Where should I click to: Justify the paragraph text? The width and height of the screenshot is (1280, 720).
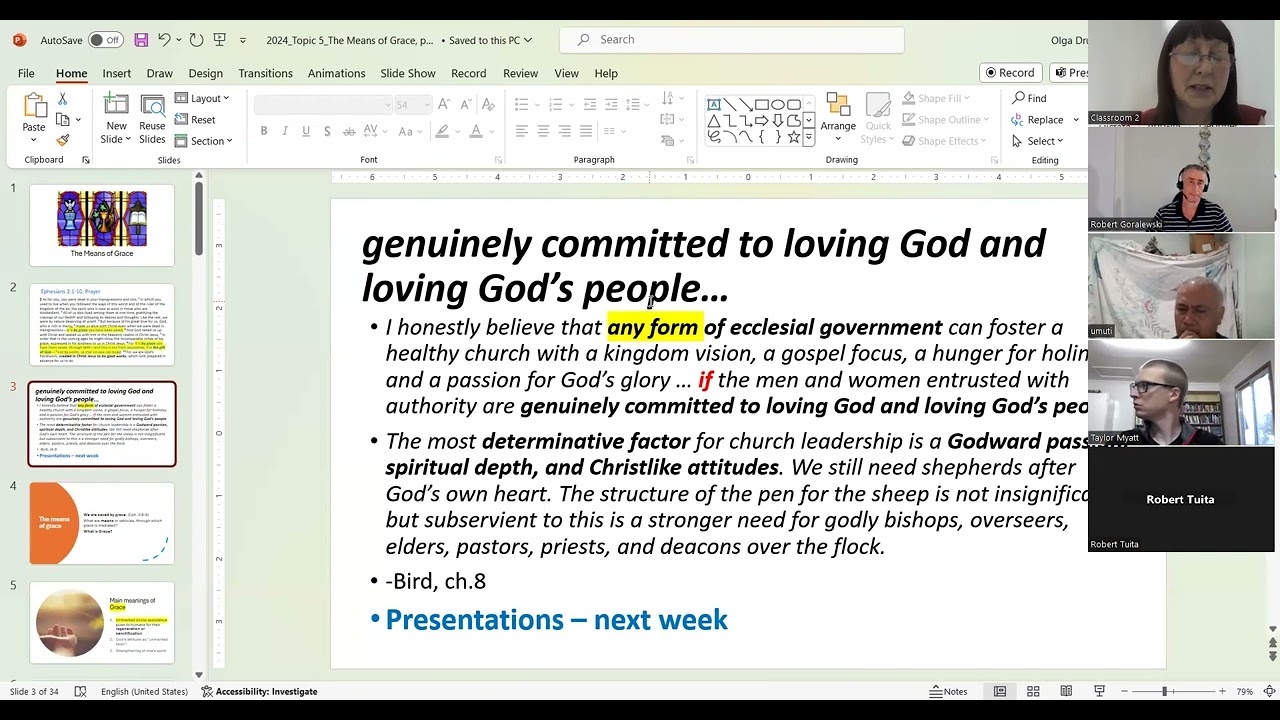(586, 131)
